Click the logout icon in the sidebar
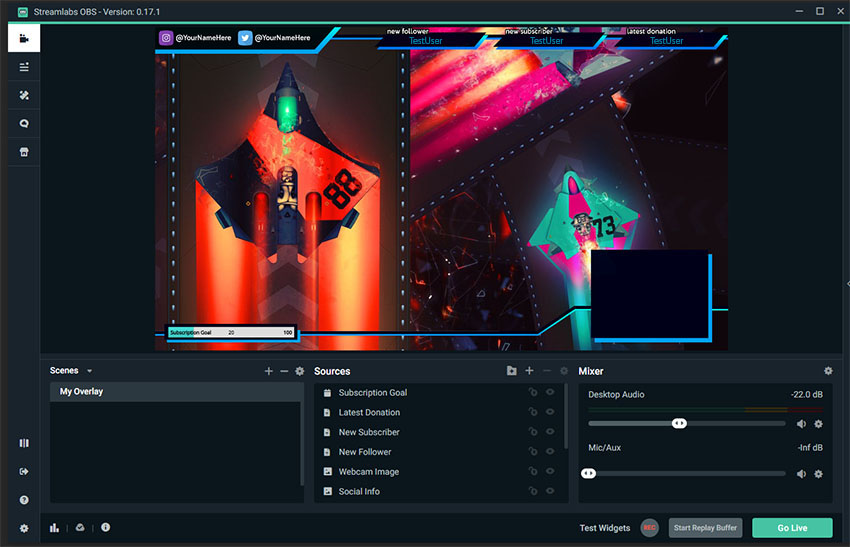Image resolution: width=850 pixels, height=547 pixels. [24, 472]
